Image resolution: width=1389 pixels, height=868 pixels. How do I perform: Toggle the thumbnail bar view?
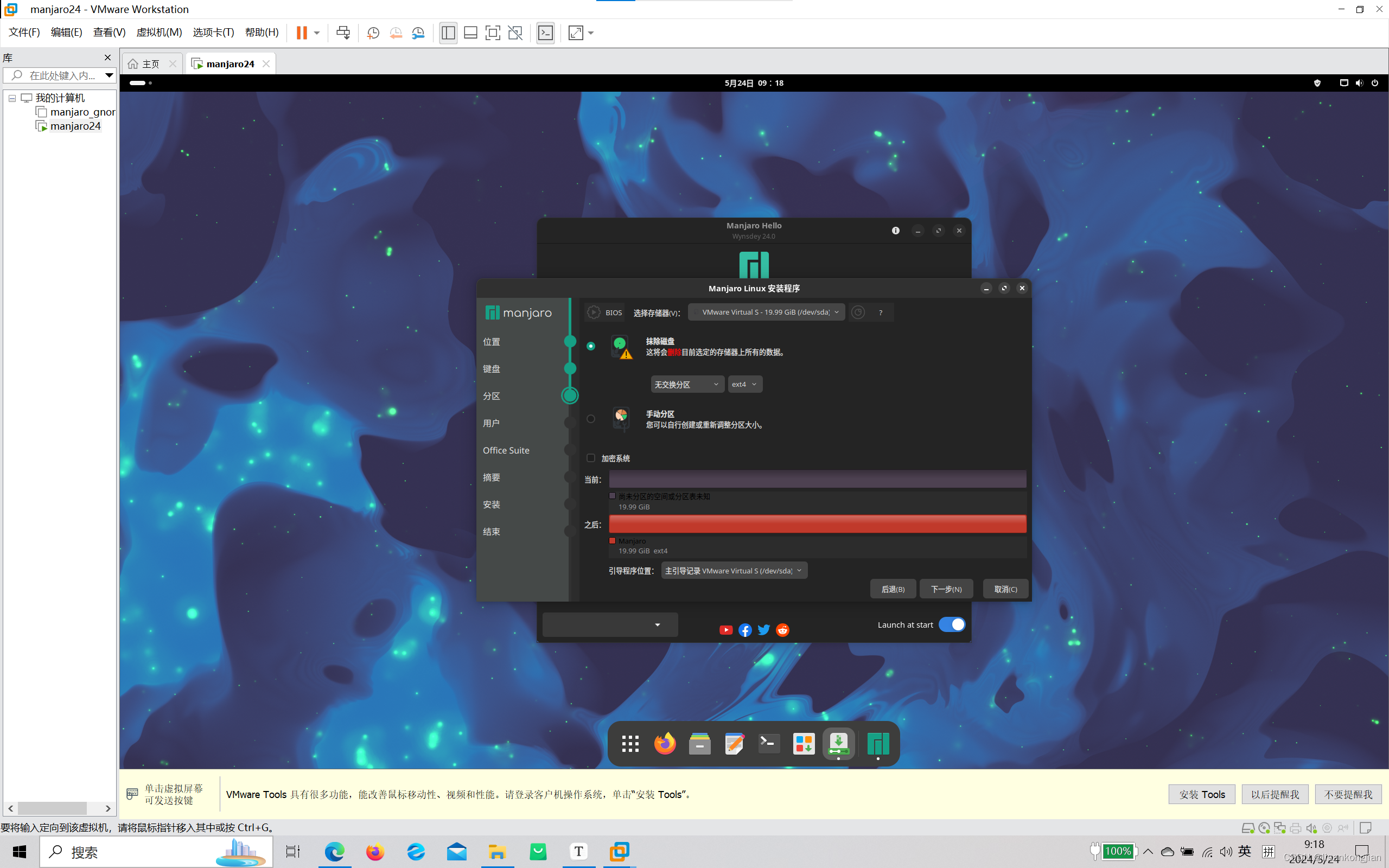coord(470,33)
